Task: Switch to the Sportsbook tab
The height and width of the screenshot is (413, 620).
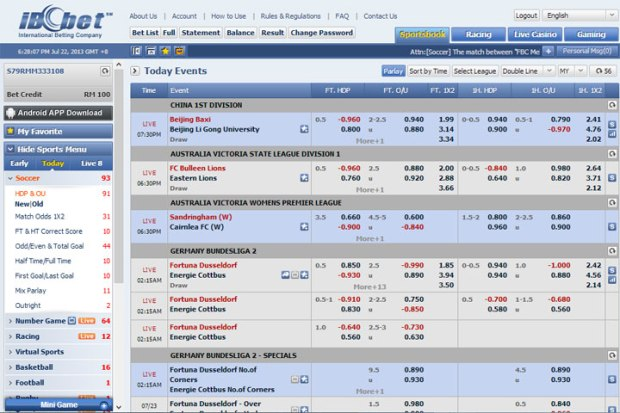Action: [x=422, y=34]
